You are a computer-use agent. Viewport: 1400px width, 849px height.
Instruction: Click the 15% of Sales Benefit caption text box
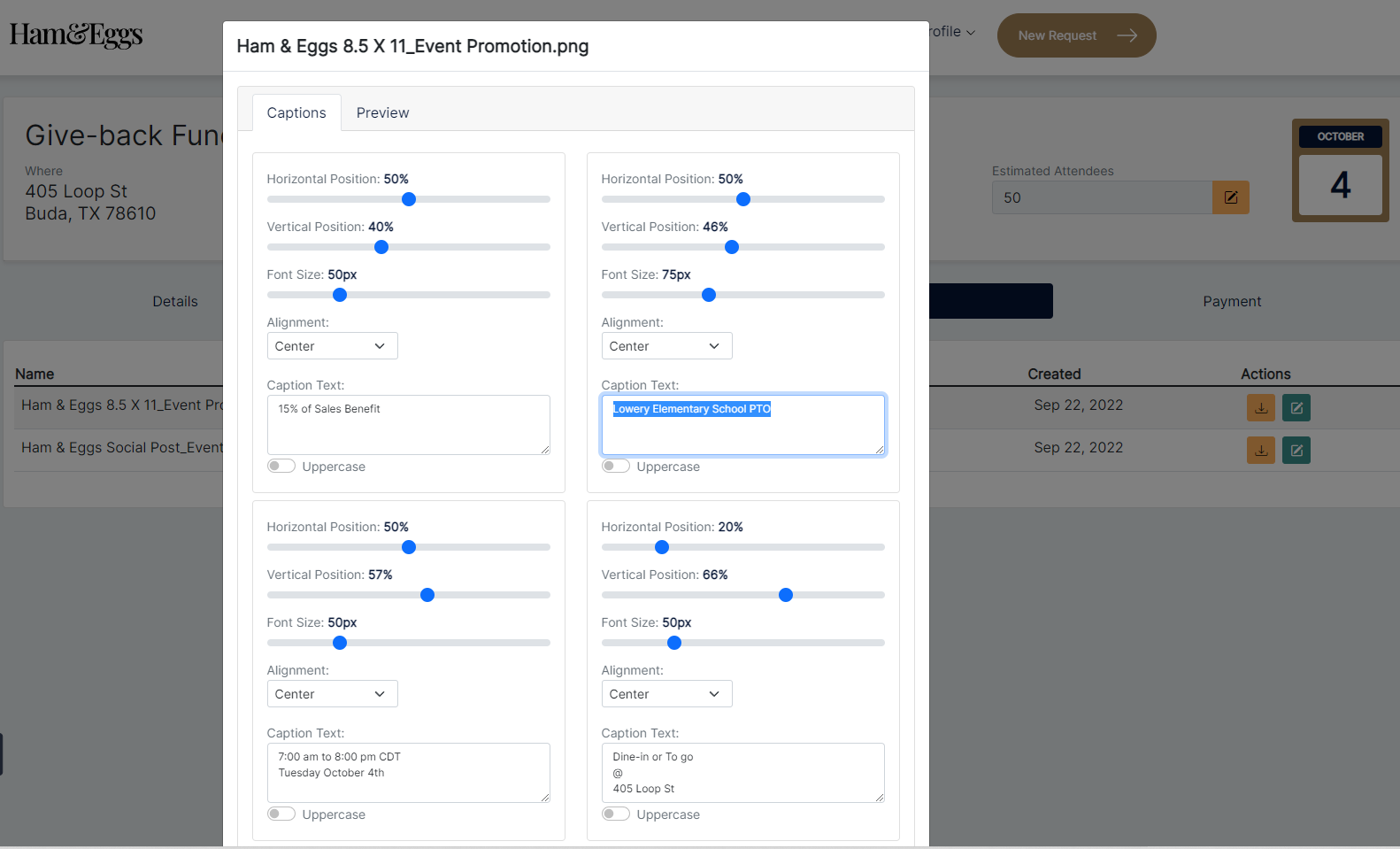409,425
